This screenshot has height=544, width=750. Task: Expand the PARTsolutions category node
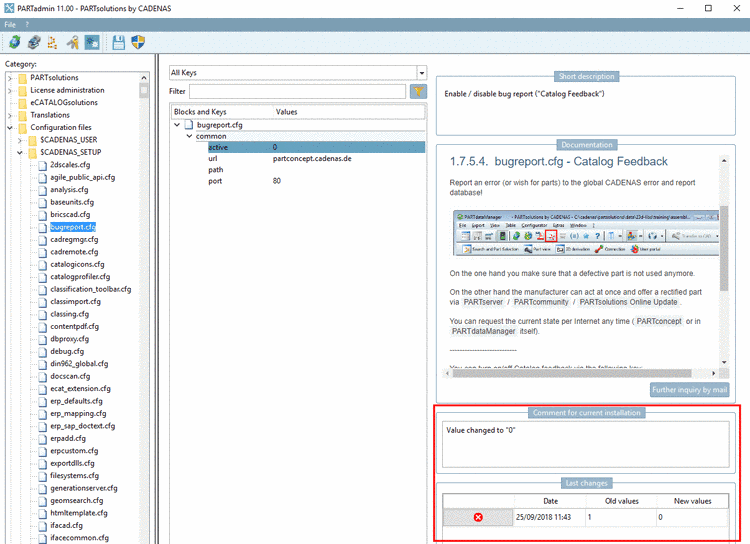coord(10,78)
